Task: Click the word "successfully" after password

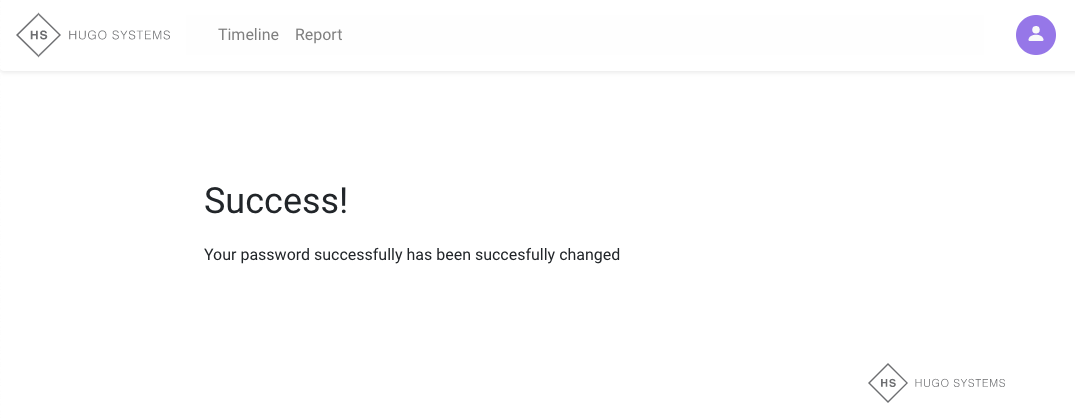Action: pyautogui.click(x=358, y=255)
